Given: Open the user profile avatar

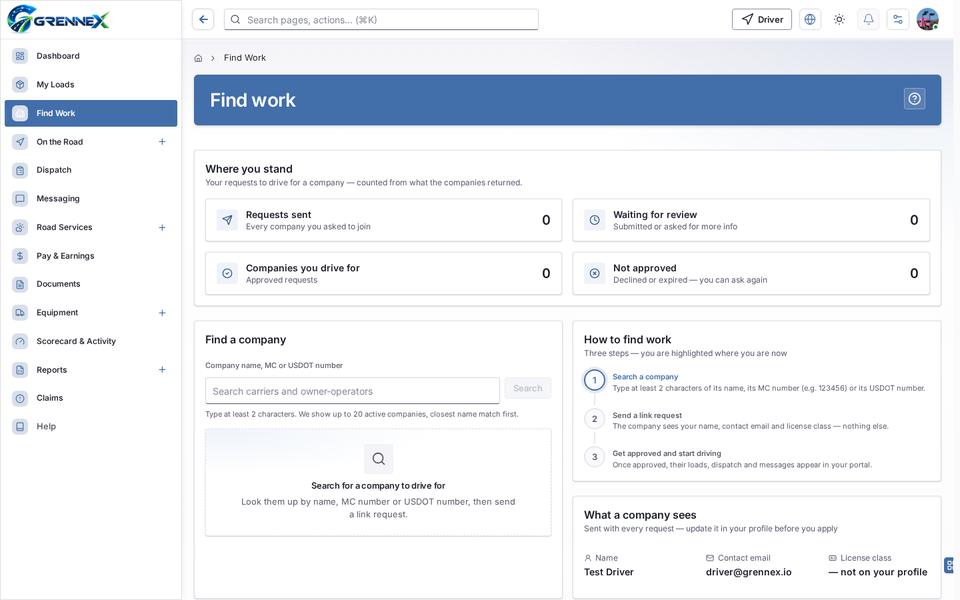Looking at the screenshot, I should [928, 20].
